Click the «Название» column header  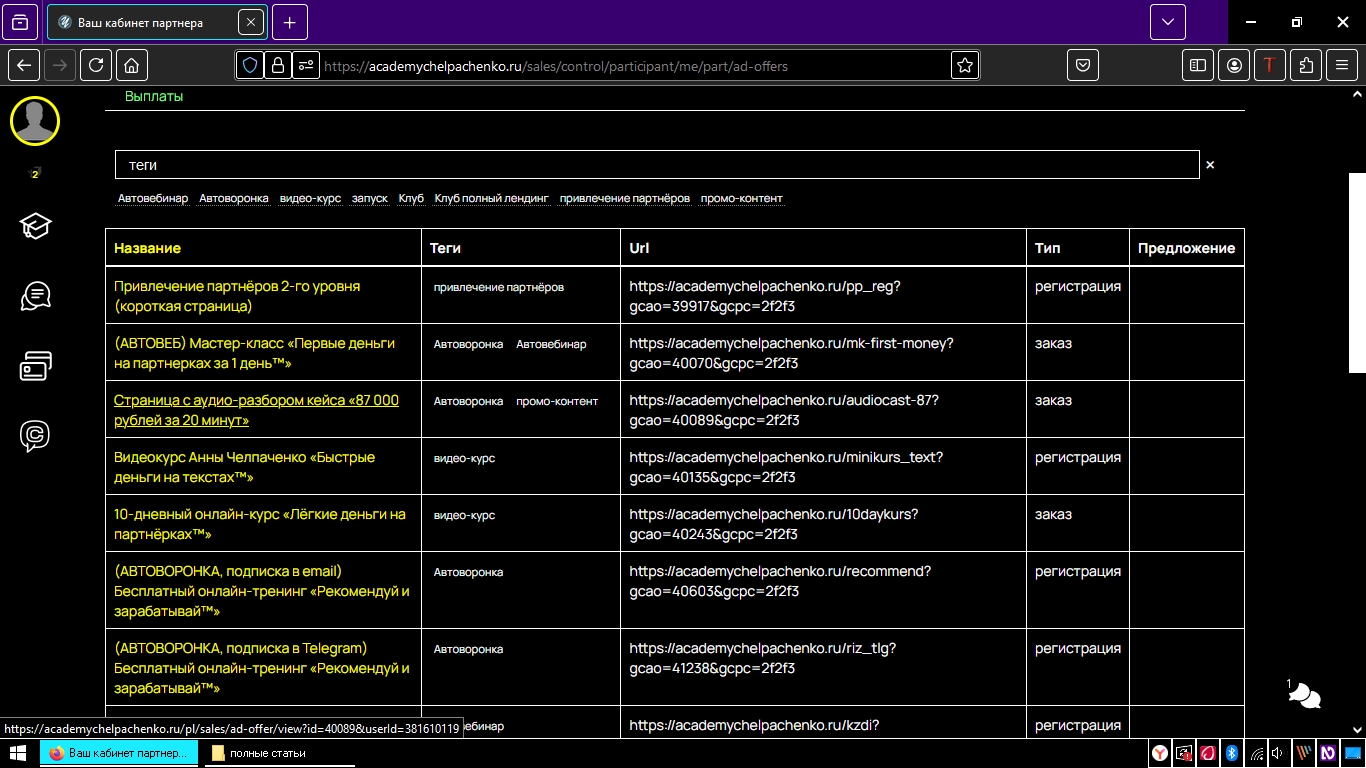tap(147, 248)
